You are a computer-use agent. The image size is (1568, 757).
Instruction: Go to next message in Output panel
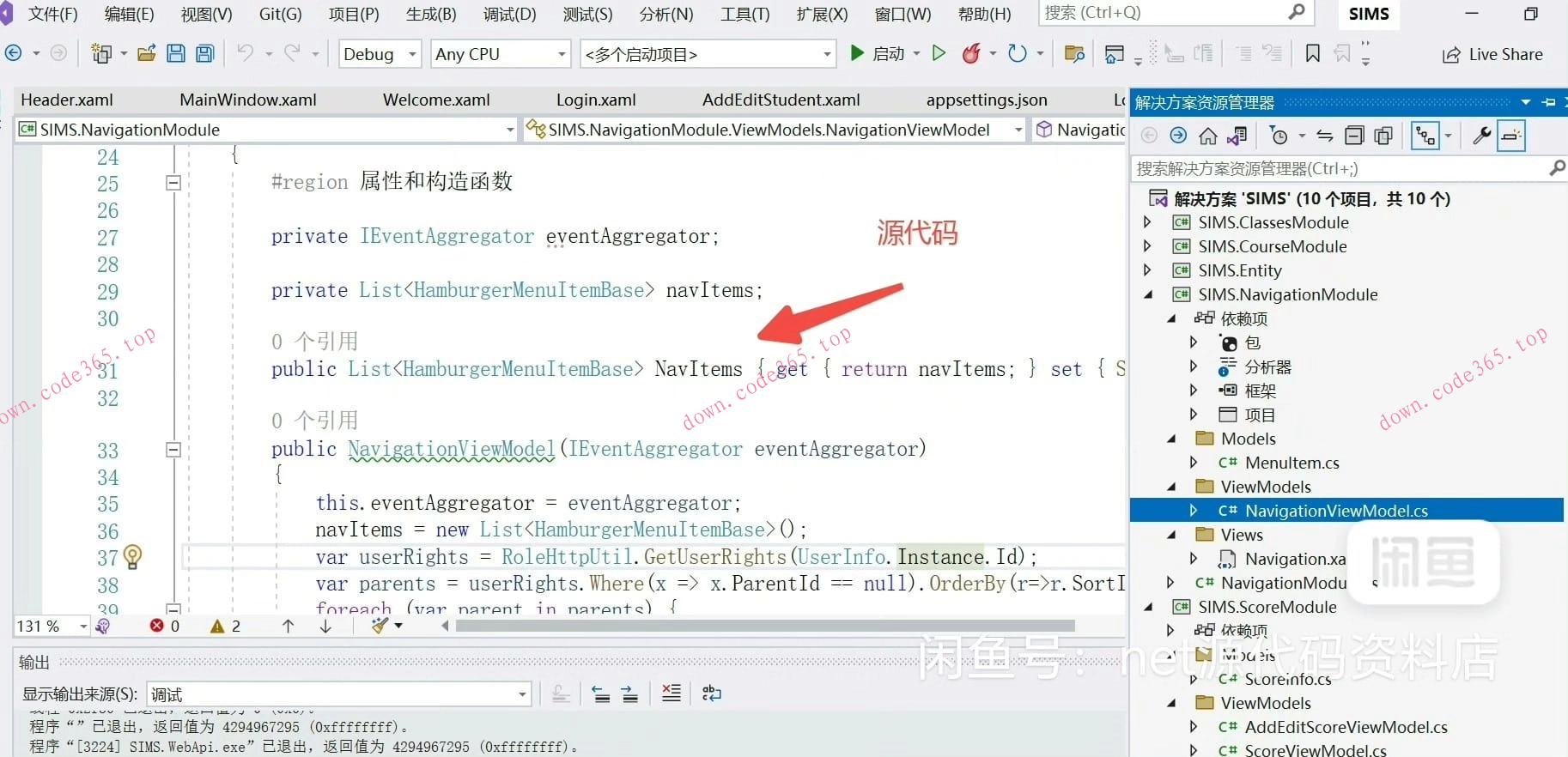(630, 693)
